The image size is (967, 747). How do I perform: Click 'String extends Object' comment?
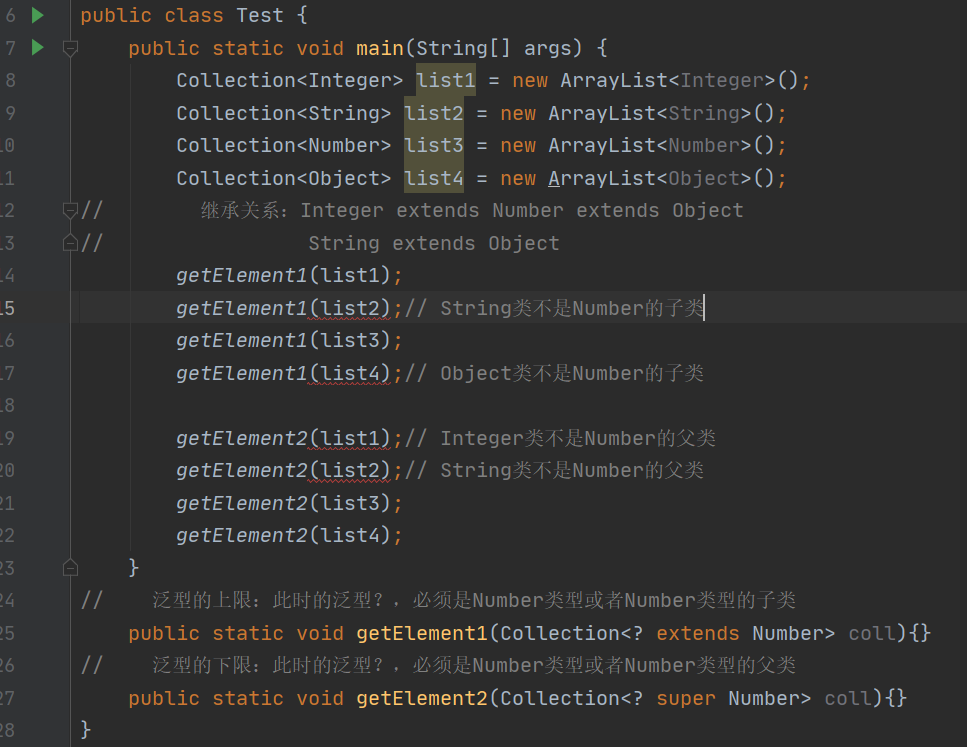[x=434, y=243]
